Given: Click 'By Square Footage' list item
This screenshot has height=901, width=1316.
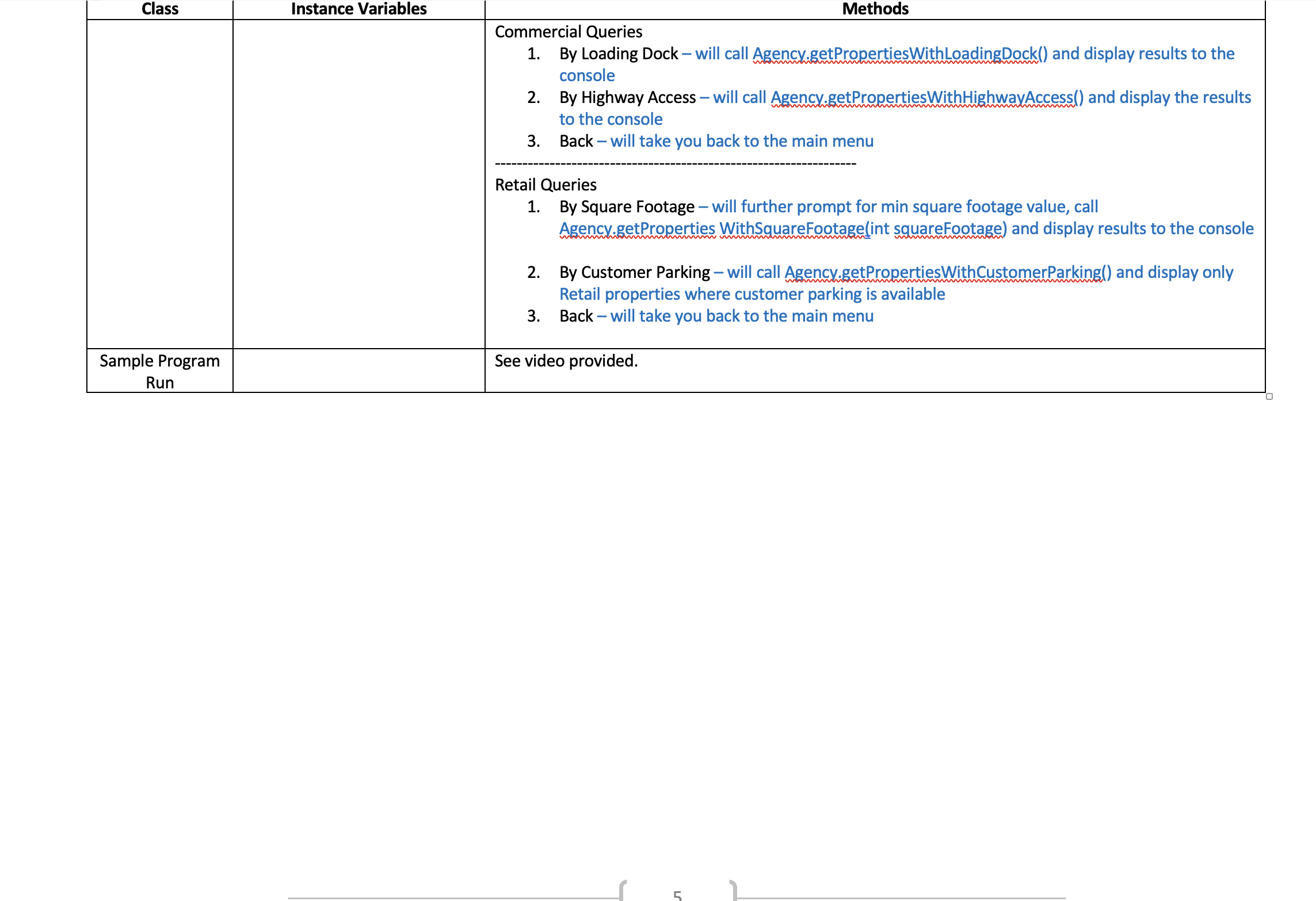Looking at the screenshot, I should coord(627,207).
